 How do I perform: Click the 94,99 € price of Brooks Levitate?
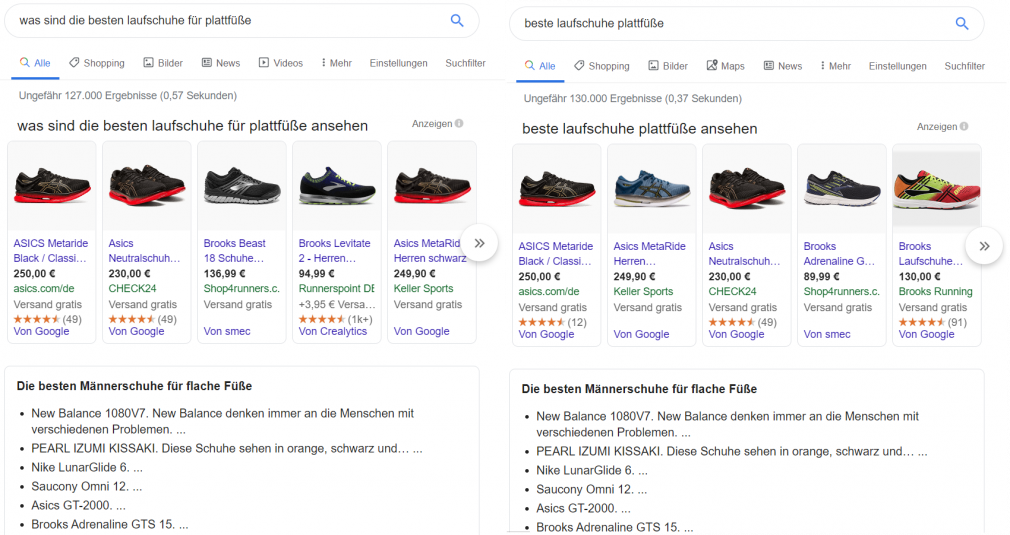(316, 274)
